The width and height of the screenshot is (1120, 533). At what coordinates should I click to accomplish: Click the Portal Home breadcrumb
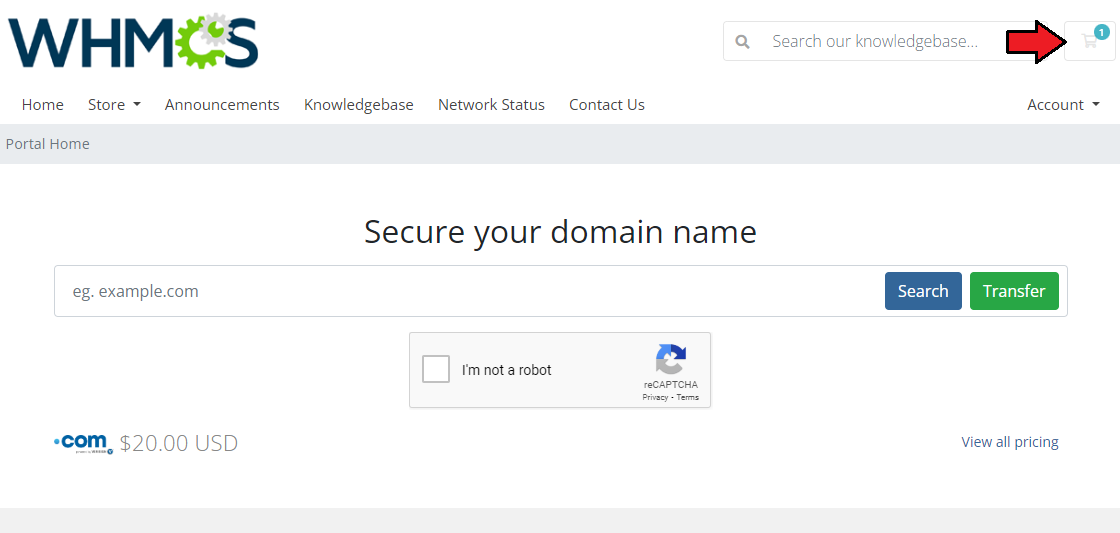point(48,144)
